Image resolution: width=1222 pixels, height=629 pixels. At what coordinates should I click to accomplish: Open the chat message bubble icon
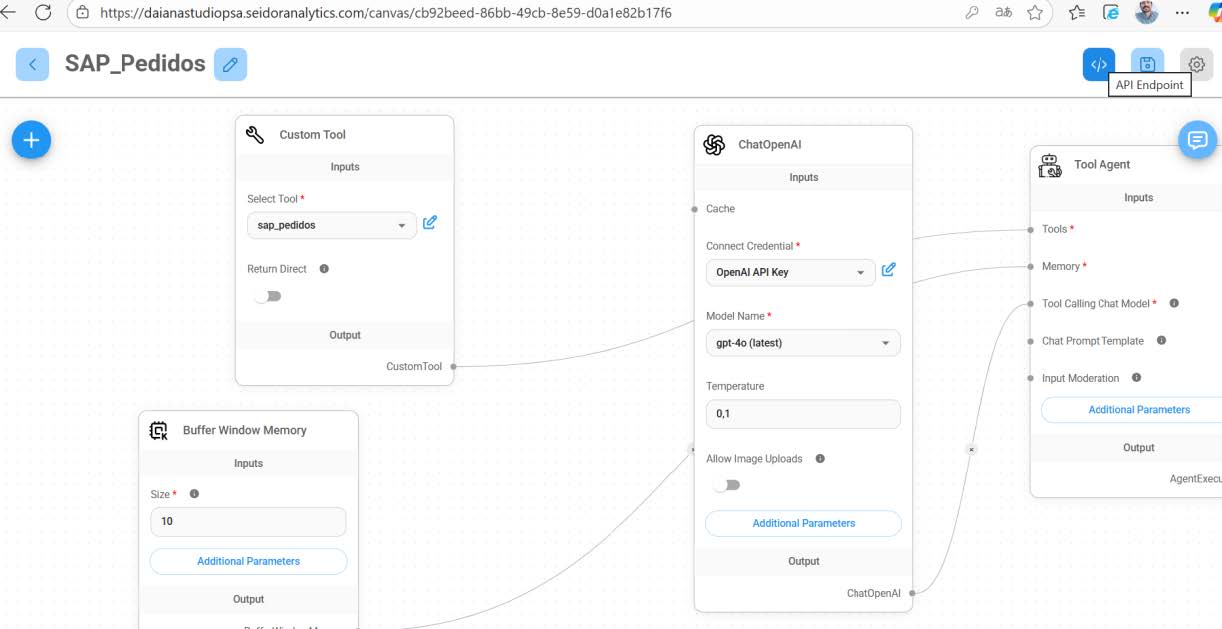[1196, 140]
